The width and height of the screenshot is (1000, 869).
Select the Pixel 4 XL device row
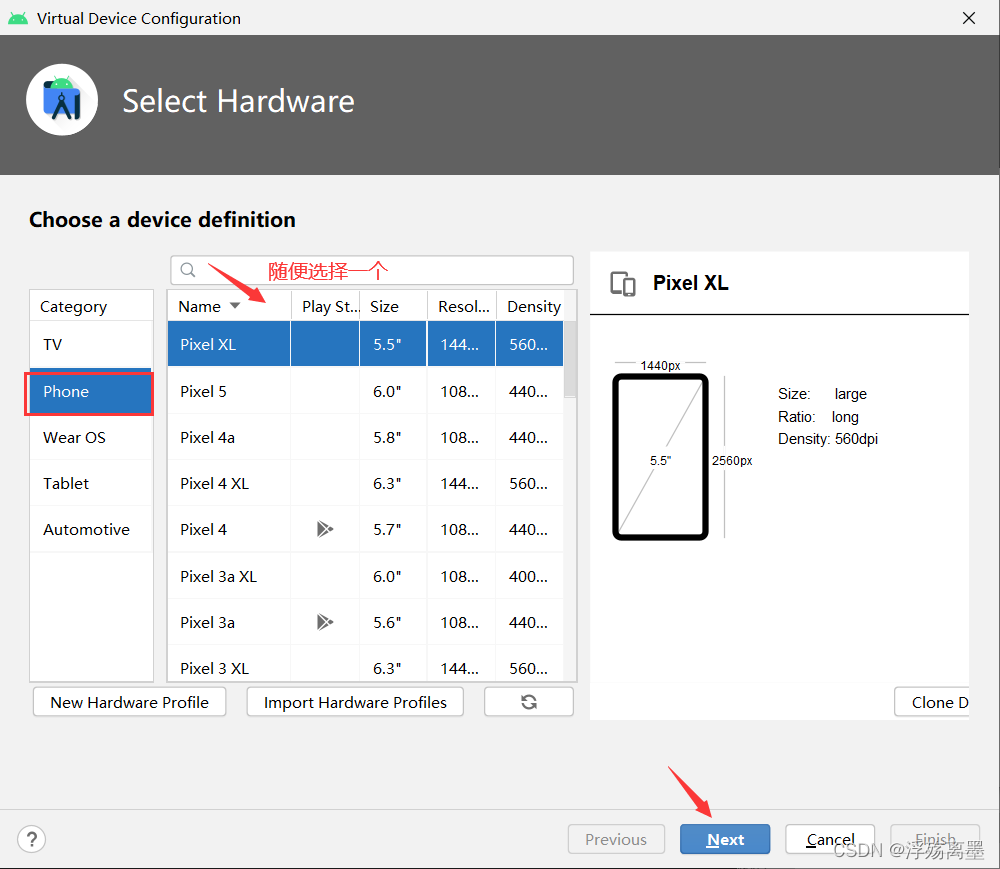(x=365, y=483)
